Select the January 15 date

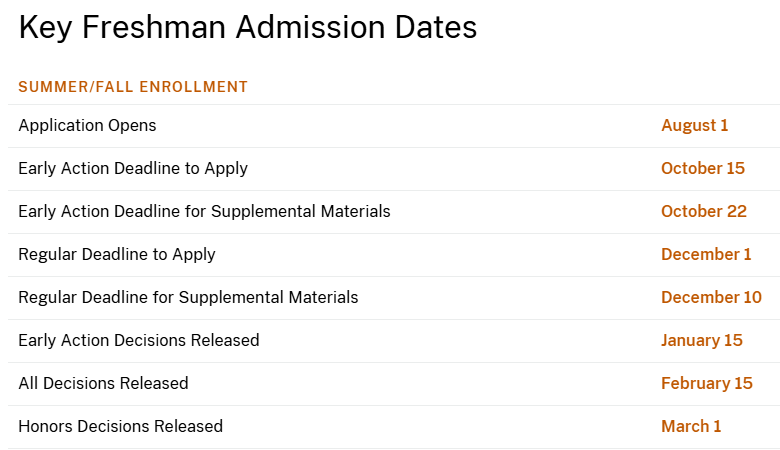[x=701, y=341]
